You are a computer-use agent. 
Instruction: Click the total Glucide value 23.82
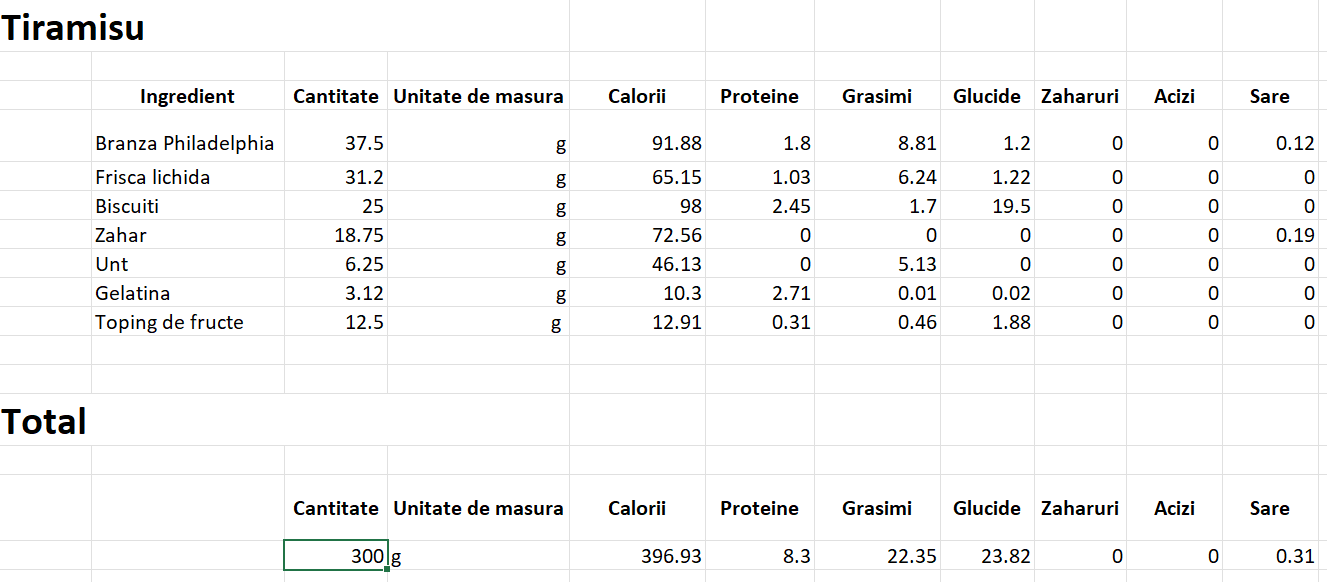(987, 555)
